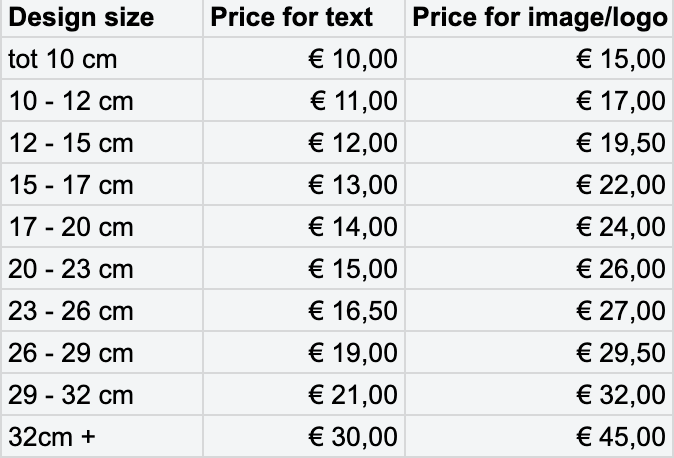Viewport: 674px width, 458px height.
Task: Click the € 16,50 text price cell
Action: [x=352, y=312]
